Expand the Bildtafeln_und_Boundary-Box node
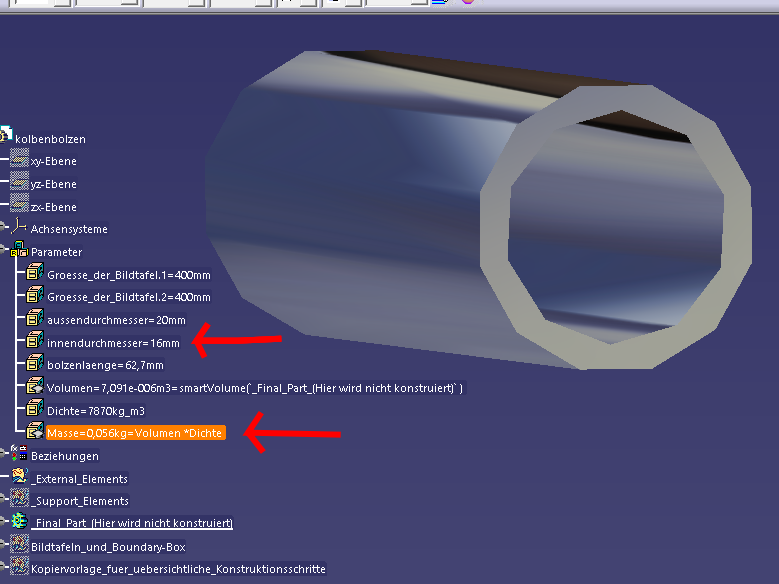The height and width of the screenshot is (584, 779). tap(4, 547)
